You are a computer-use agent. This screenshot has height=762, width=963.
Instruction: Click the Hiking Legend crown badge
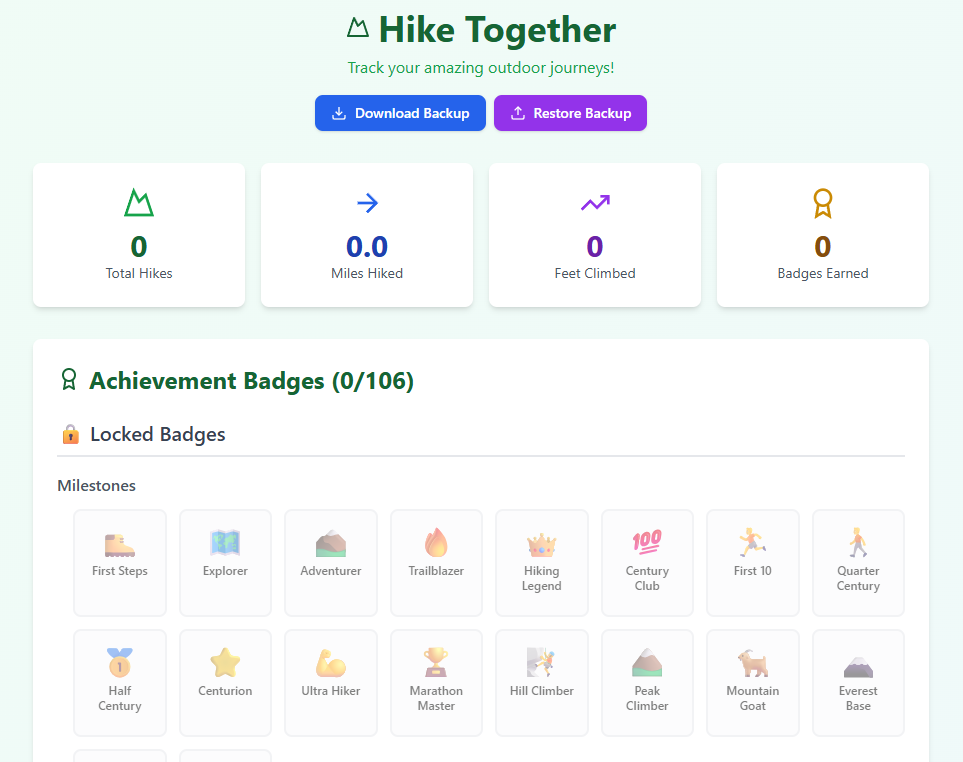541,562
